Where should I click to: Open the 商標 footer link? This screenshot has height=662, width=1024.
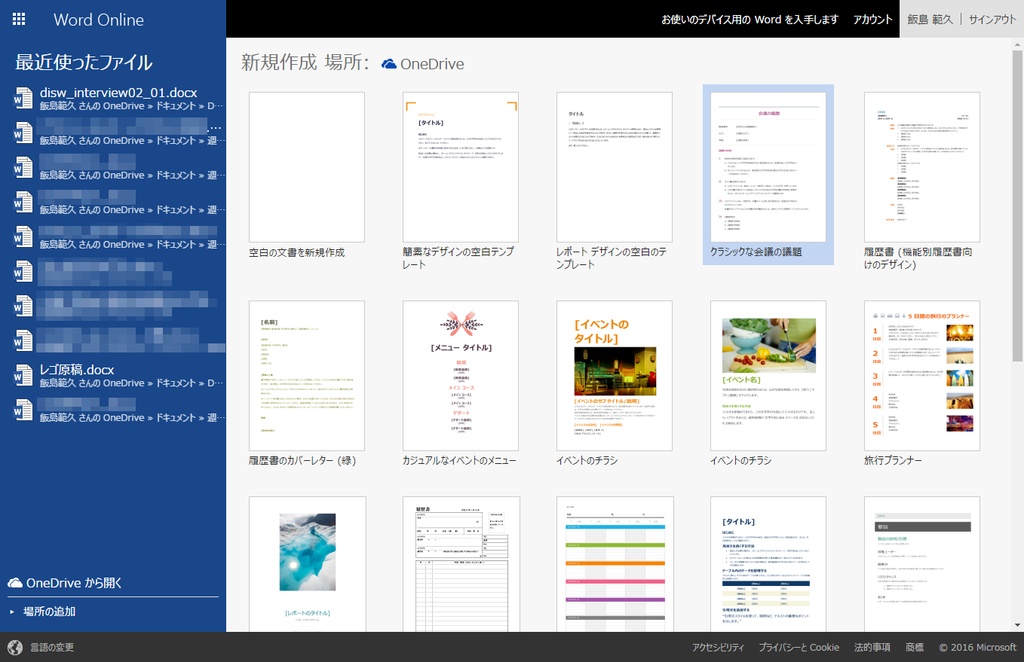point(914,647)
